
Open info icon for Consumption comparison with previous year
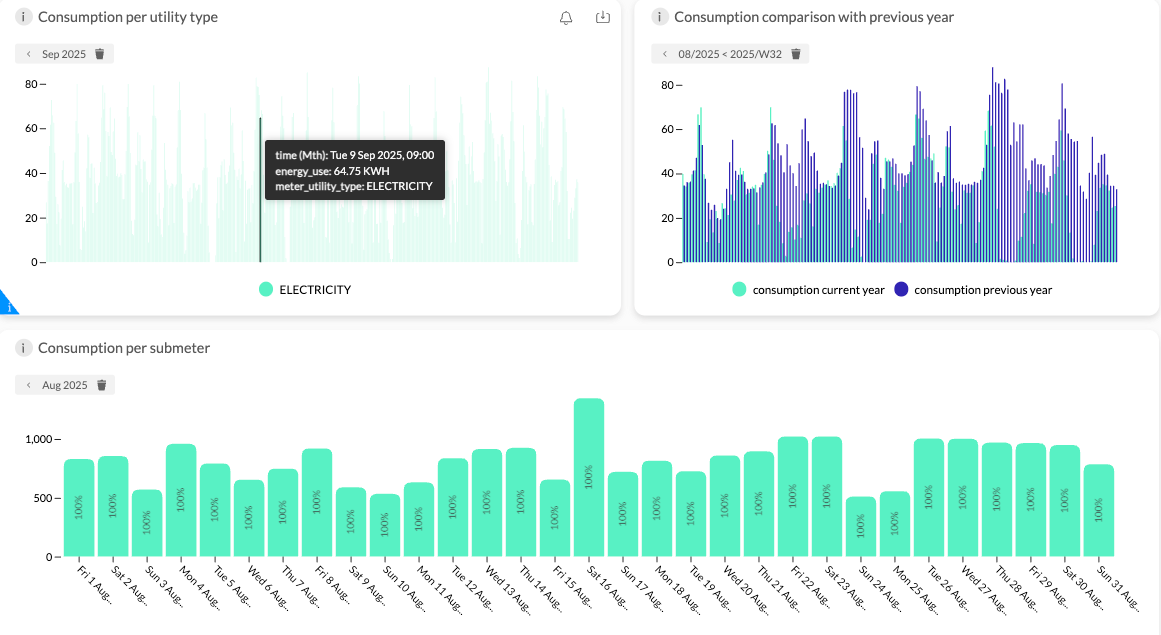pos(660,16)
